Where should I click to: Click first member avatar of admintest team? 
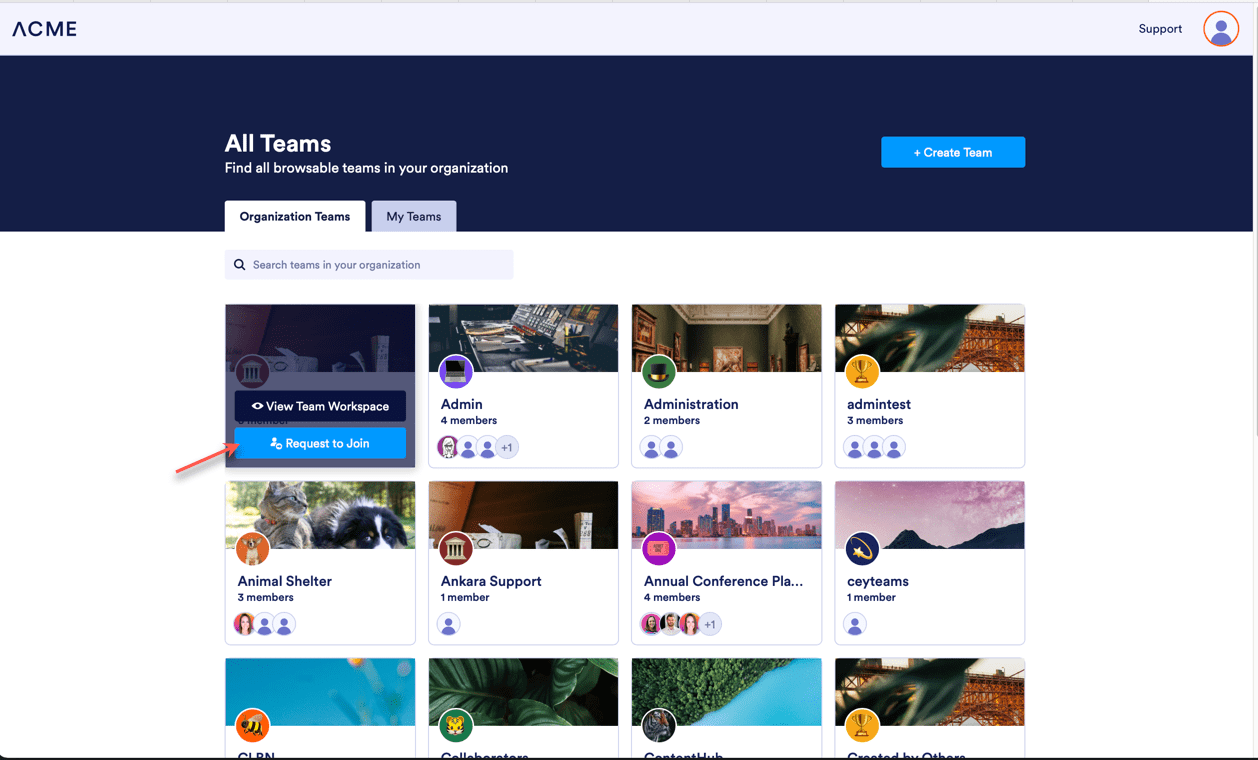(x=854, y=447)
